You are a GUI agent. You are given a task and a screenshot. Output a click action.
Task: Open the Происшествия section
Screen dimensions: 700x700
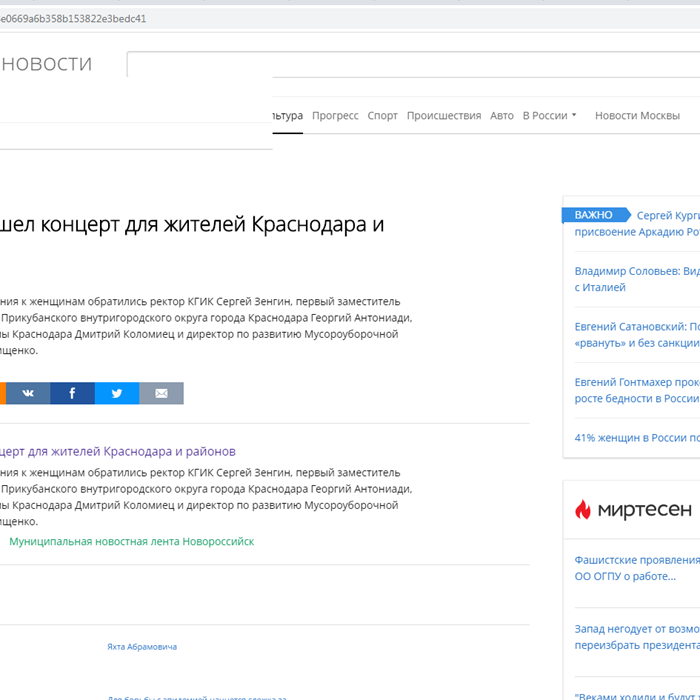444,116
